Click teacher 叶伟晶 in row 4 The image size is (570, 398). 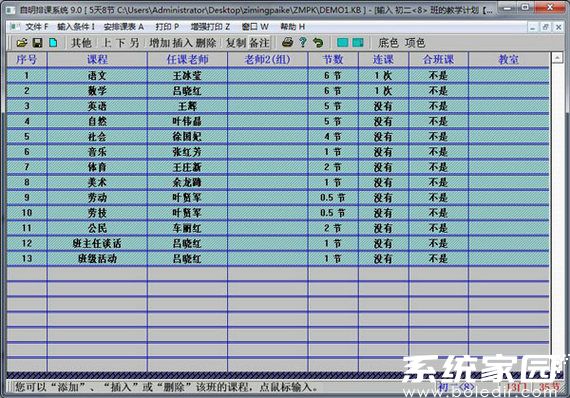[x=187, y=121]
